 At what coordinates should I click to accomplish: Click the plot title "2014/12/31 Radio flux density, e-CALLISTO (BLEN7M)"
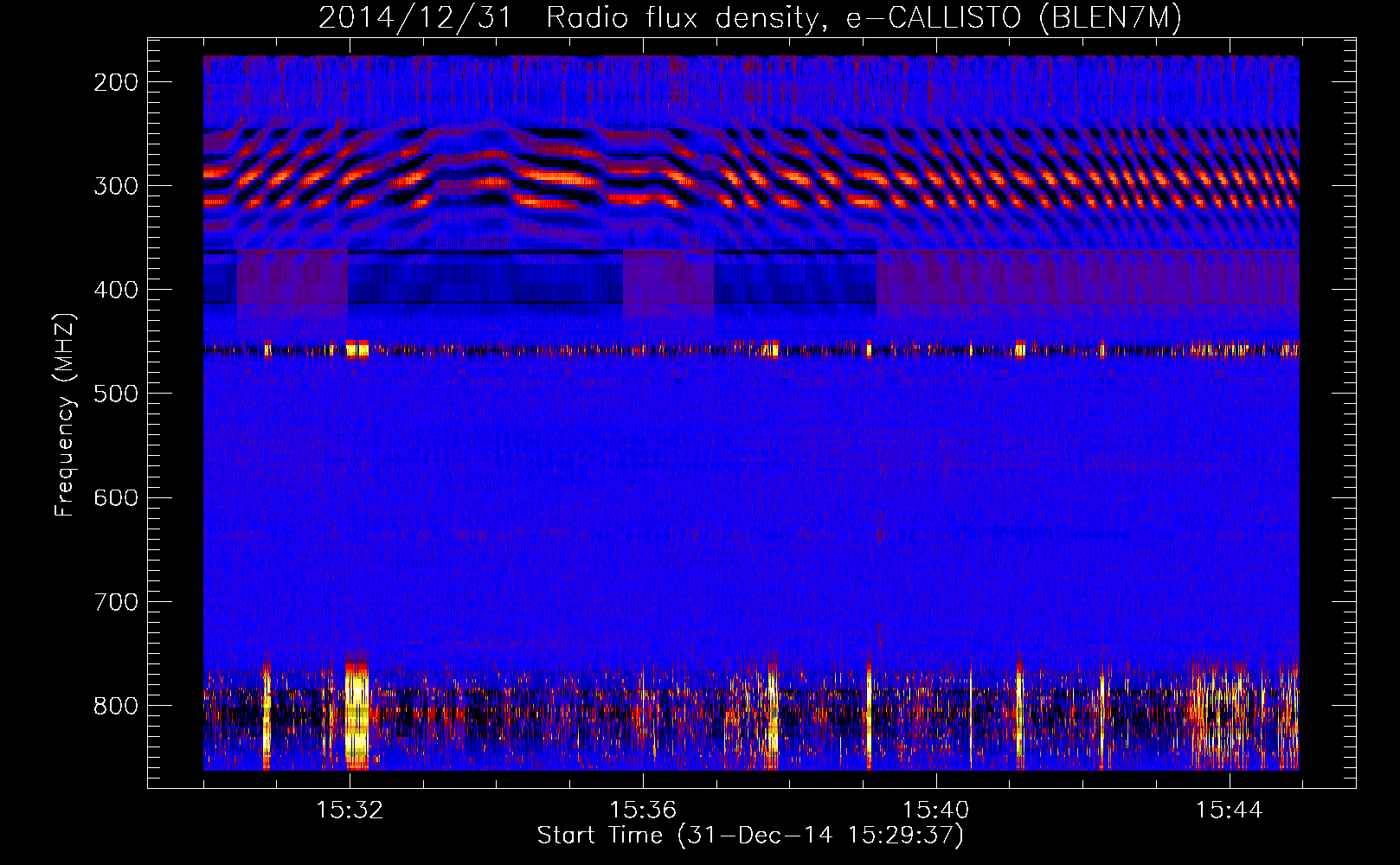tap(750, 17)
